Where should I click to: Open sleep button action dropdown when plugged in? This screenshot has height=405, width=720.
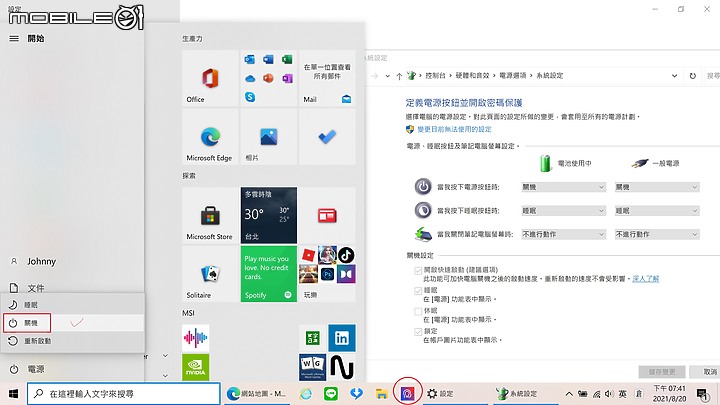pyautogui.click(x=657, y=210)
